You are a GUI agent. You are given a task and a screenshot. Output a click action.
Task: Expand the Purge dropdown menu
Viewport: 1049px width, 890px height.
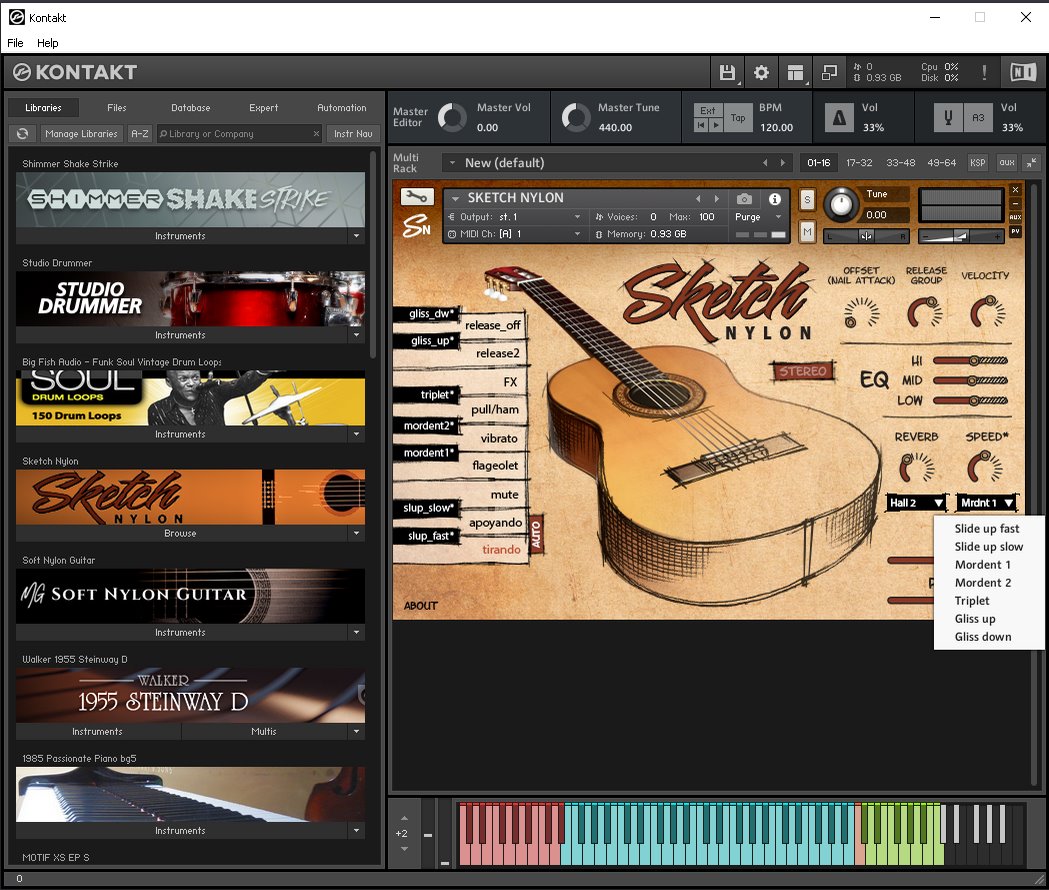(x=778, y=217)
